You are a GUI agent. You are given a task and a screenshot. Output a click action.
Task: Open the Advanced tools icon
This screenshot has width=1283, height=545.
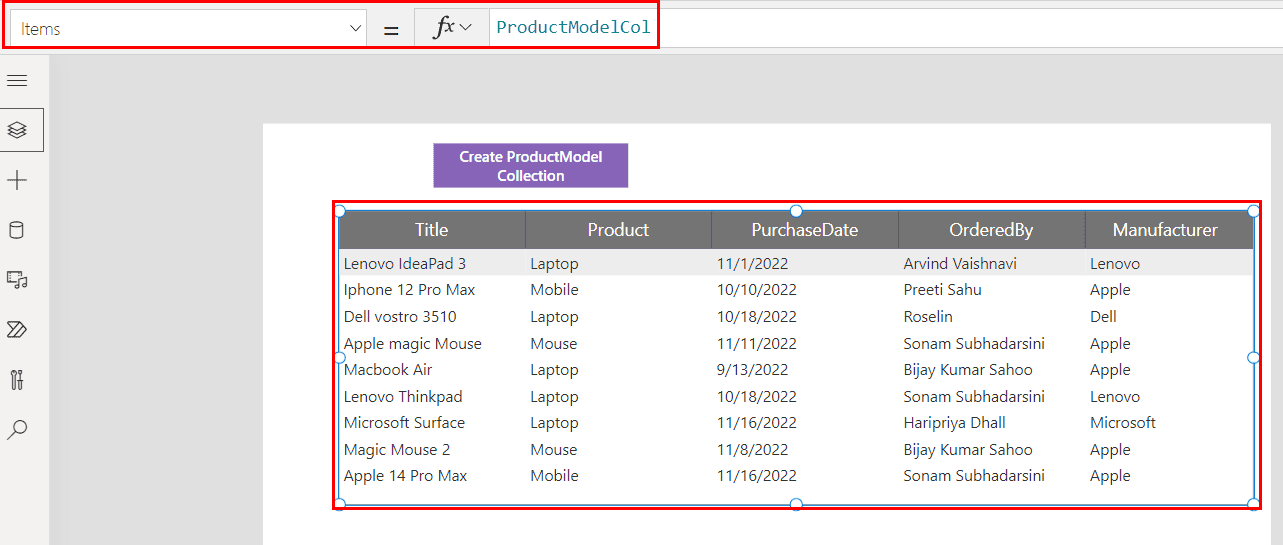pyautogui.click(x=17, y=380)
